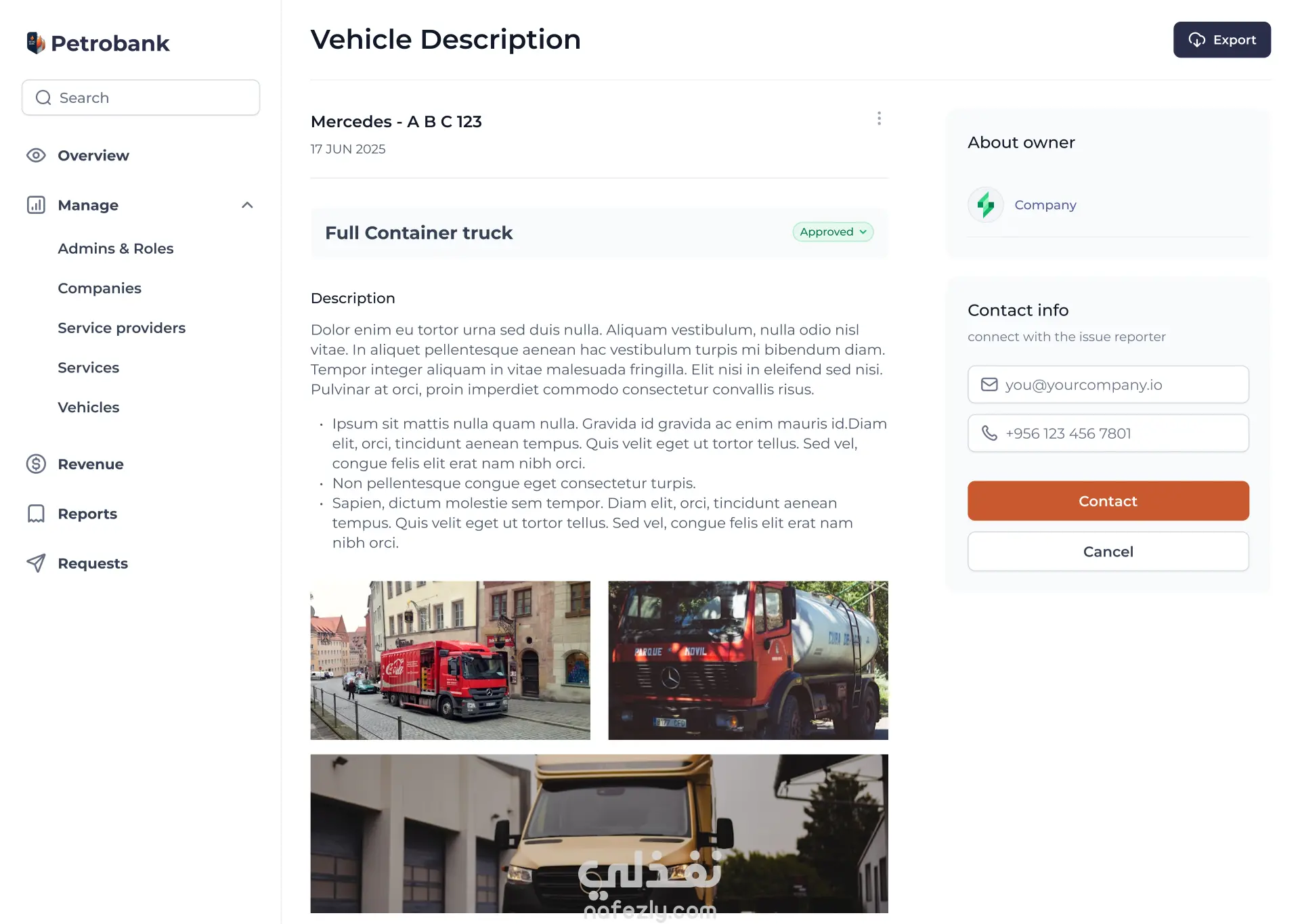This screenshot has height=924, width=1300.
Task: Click the orange Contact button
Action: click(1108, 501)
